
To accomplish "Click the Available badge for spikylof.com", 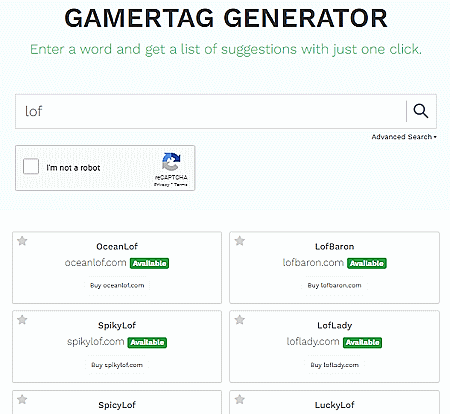I will (147, 342).
